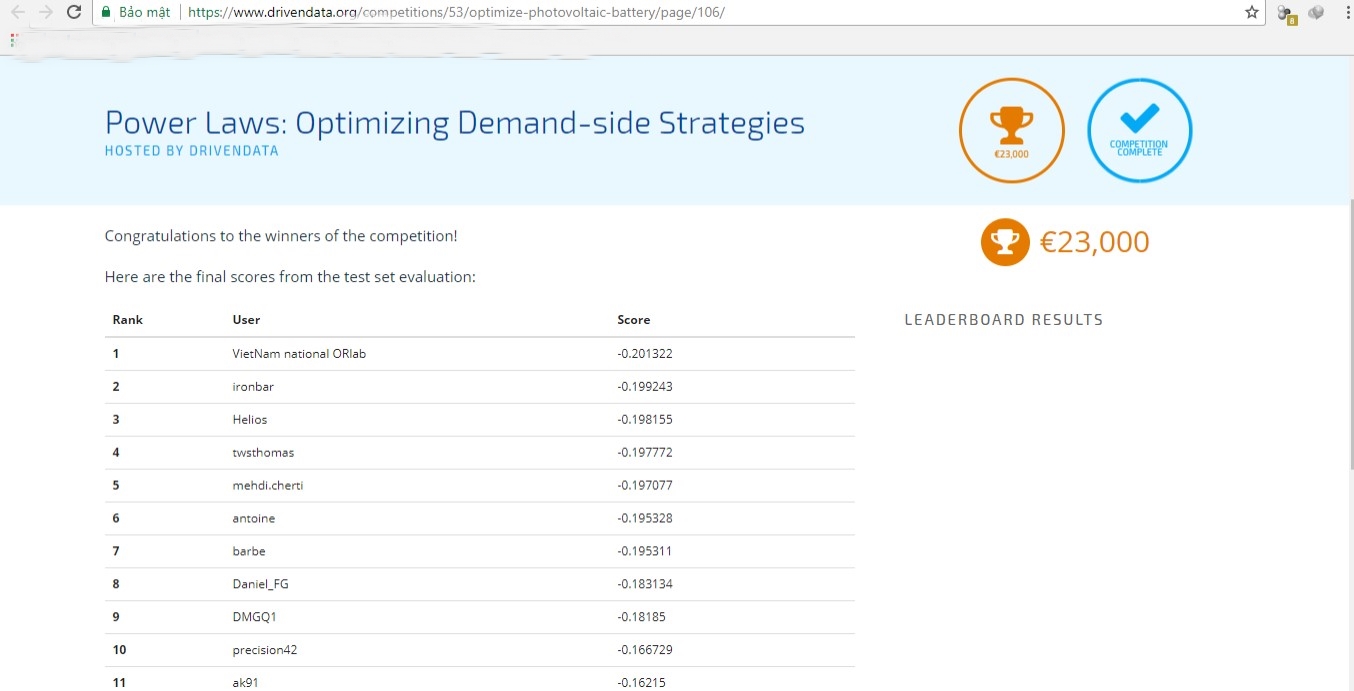Open the apps shortcut in bookmarks bar
The image size is (1354, 691).
pyautogui.click(x=14, y=39)
